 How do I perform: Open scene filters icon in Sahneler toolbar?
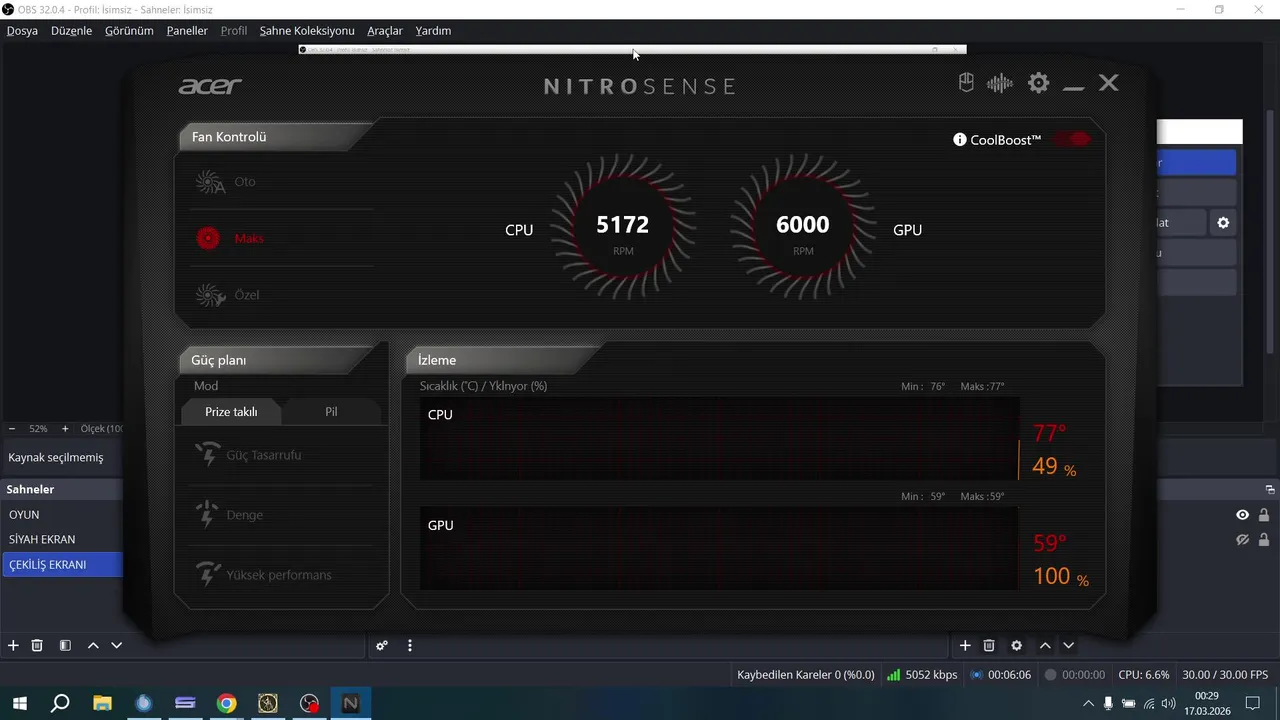coord(65,646)
